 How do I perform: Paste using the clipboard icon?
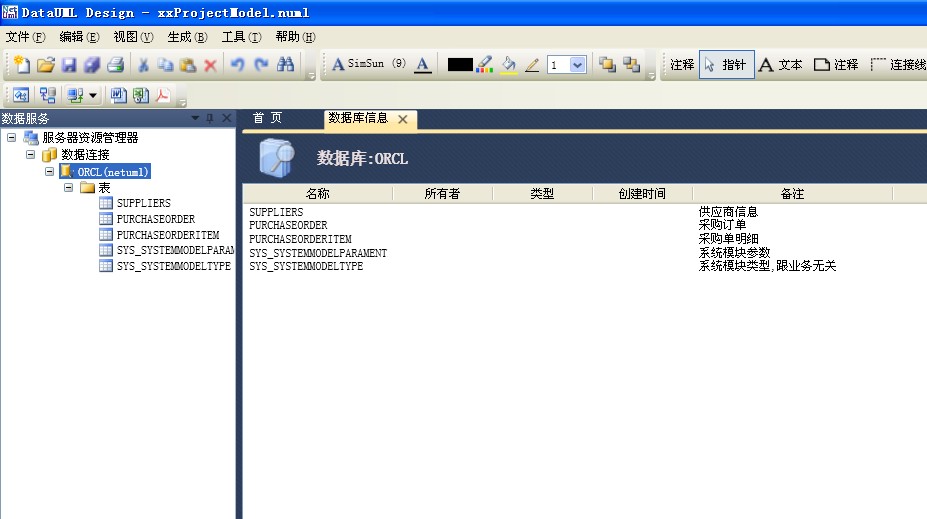pos(188,64)
